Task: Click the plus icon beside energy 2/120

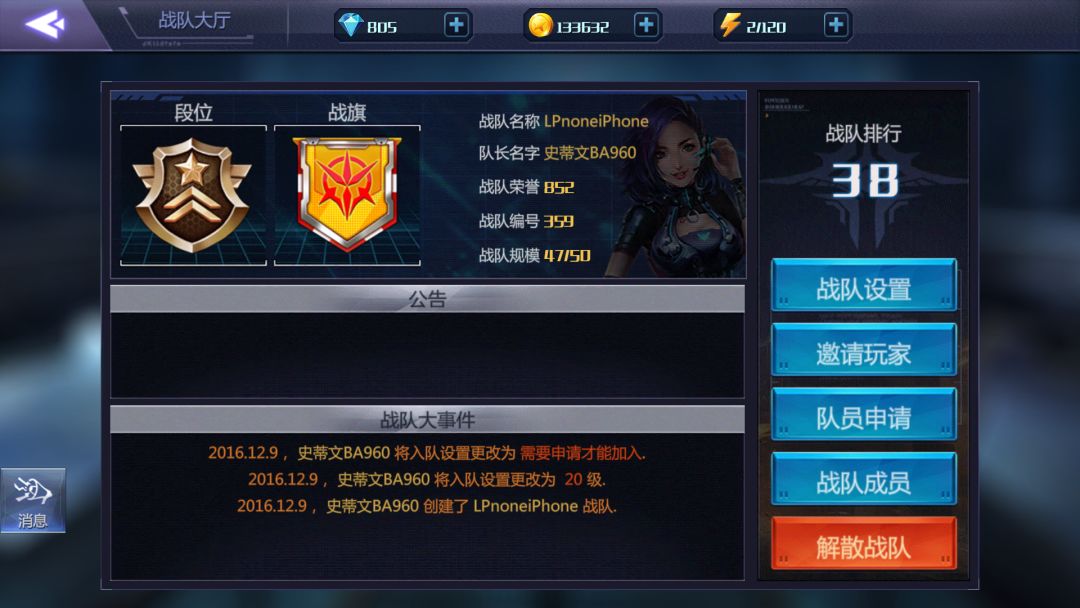Action: click(835, 25)
